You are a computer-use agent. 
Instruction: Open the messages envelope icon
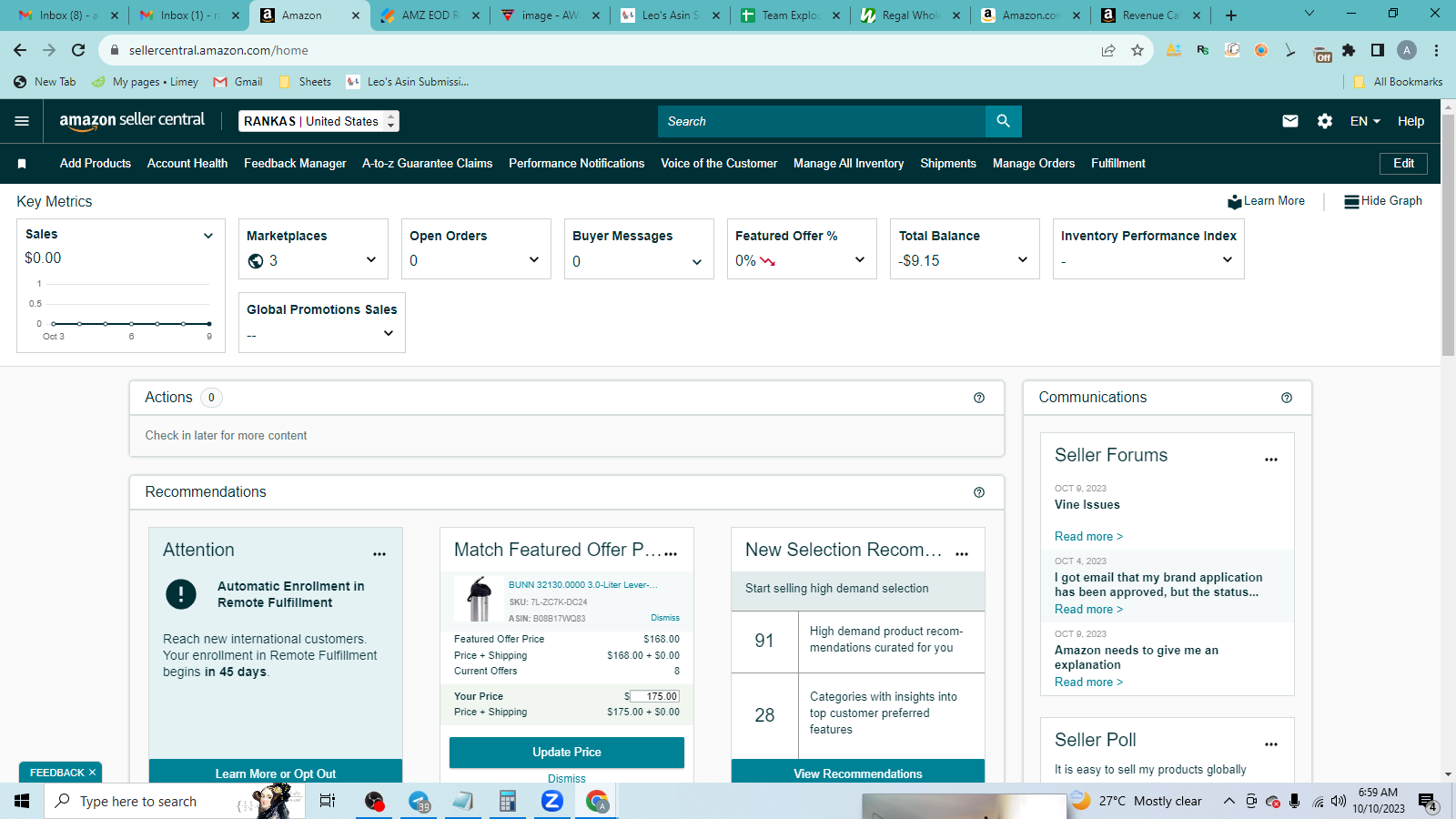click(x=1290, y=121)
